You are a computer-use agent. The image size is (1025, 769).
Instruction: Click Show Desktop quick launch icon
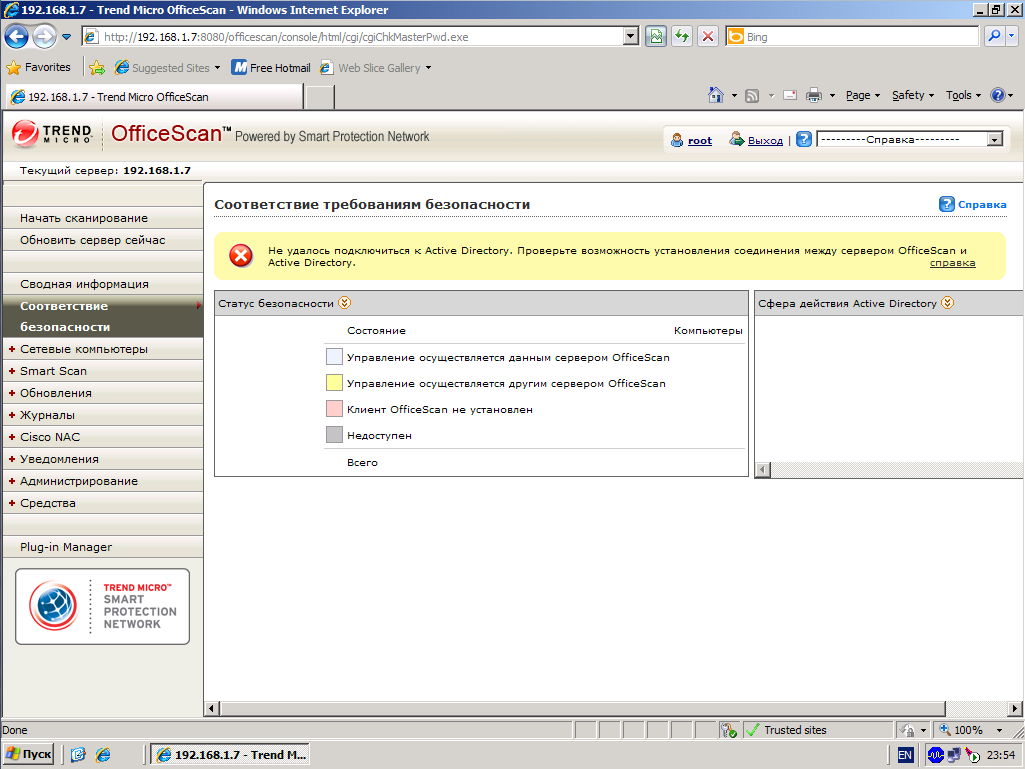pyautogui.click(x=78, y=755)
